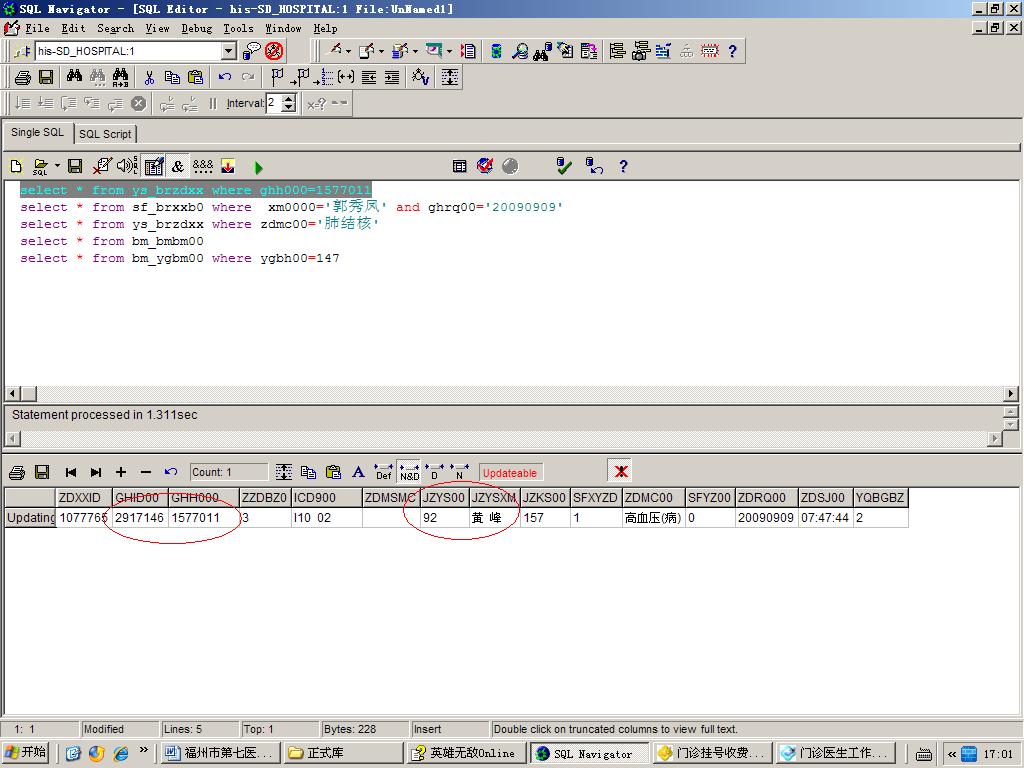This screenshot has height=768, width=1024.
Task: Delete the current row with the minus icon
Action: (x=146, y=472)
